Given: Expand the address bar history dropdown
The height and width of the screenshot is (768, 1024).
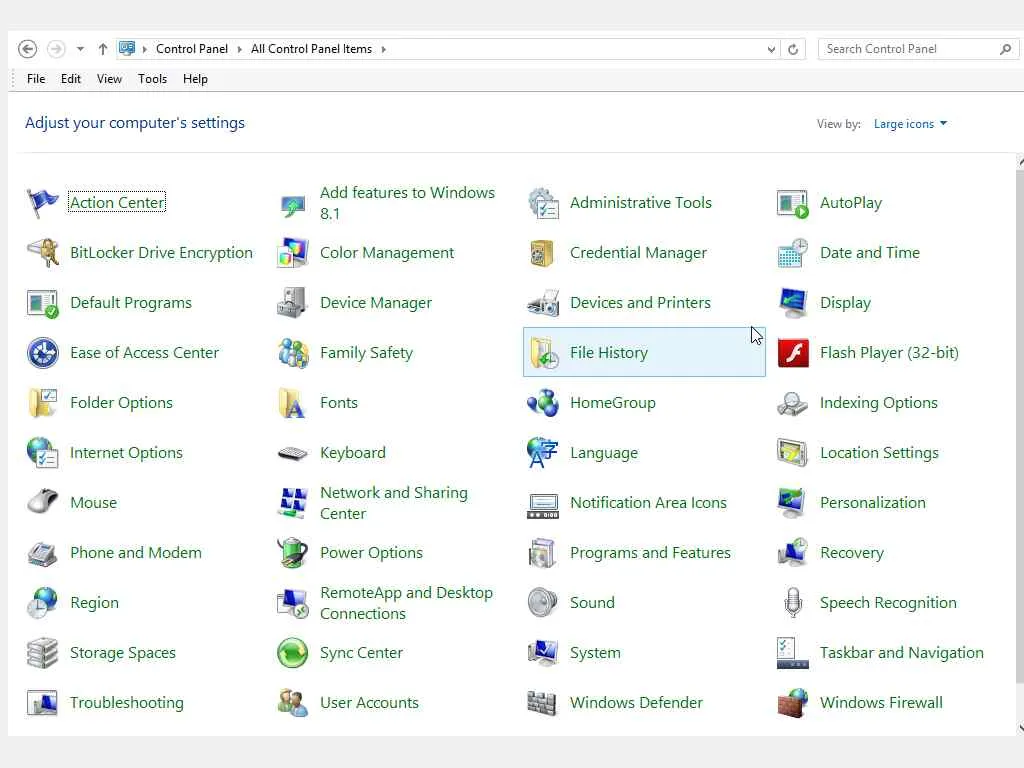Looking at the screenshot, I should 771,50.
